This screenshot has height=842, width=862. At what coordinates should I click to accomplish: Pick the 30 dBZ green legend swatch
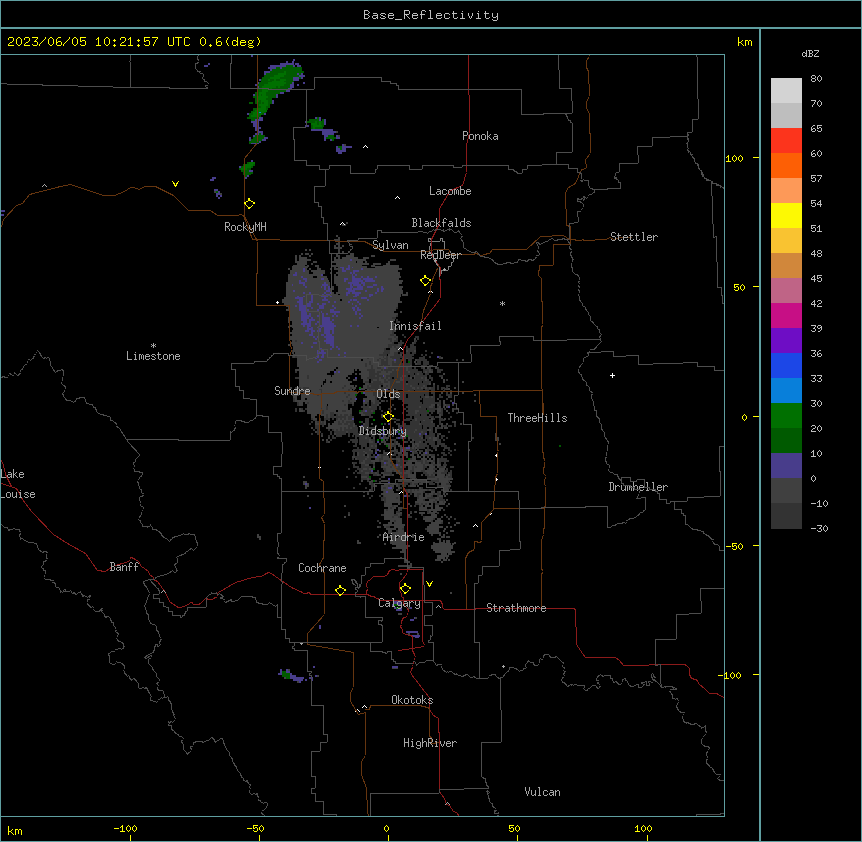pyautogui.click(x=786, y=416)
